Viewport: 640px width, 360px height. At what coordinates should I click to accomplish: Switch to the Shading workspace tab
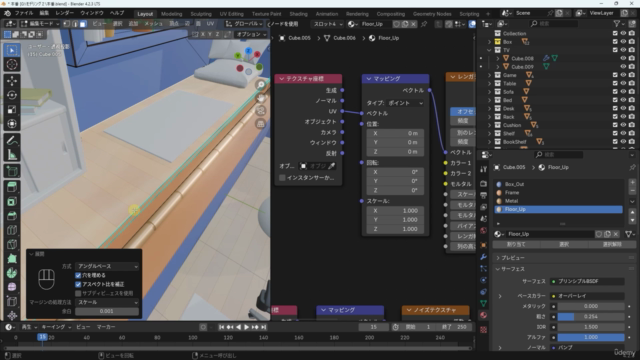(298, 14)
